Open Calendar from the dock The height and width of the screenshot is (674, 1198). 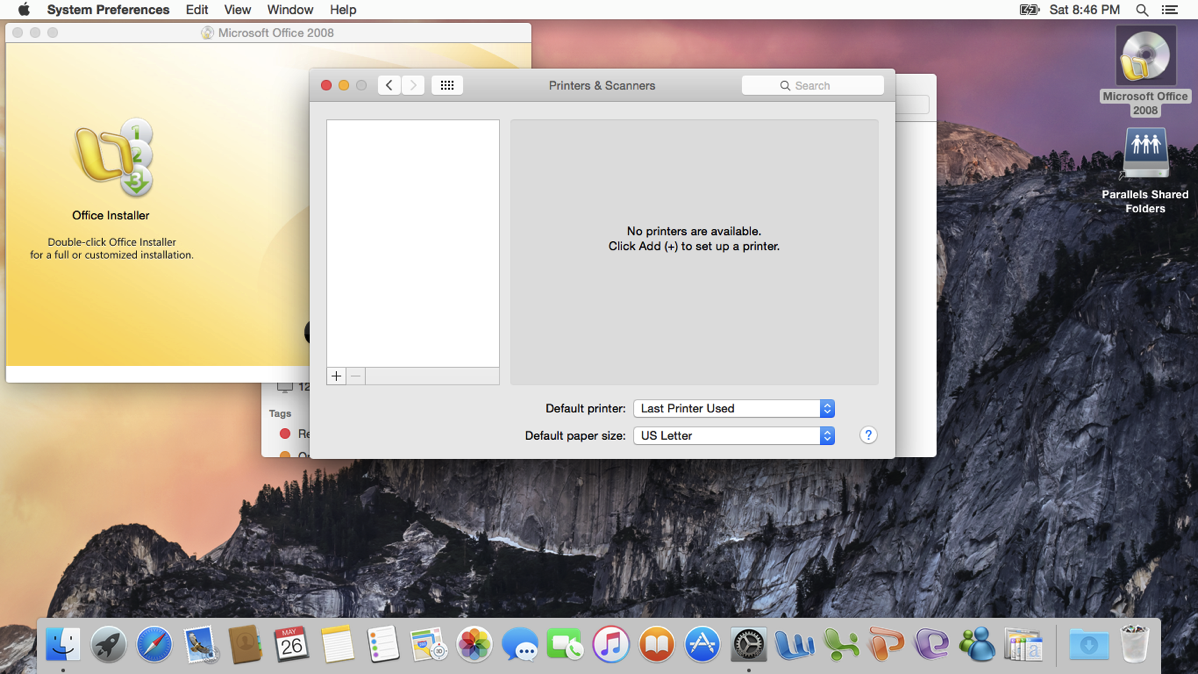[291, 644]
